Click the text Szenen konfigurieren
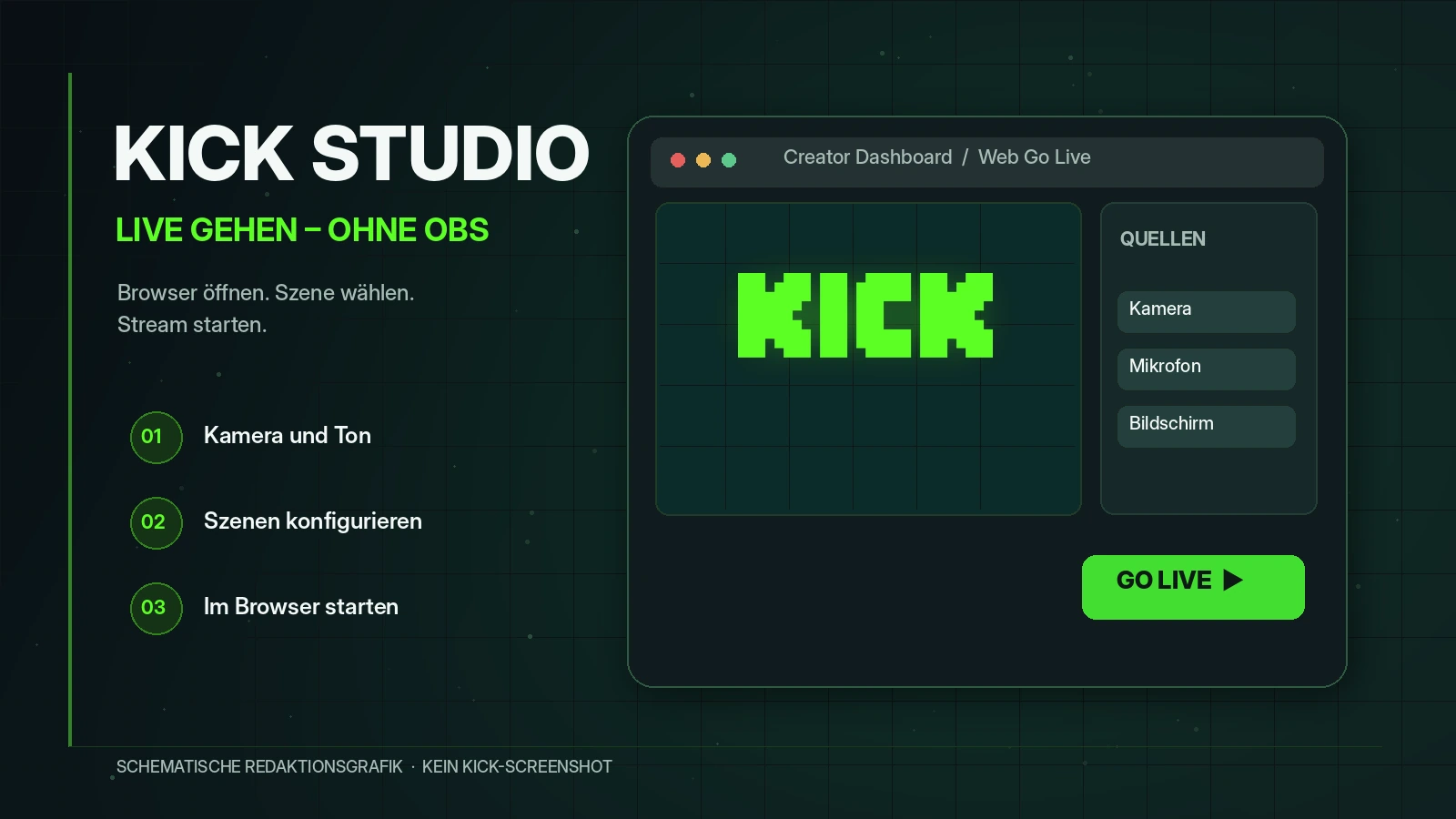This screenshot has height=819, width=1456. click(313, 521)
